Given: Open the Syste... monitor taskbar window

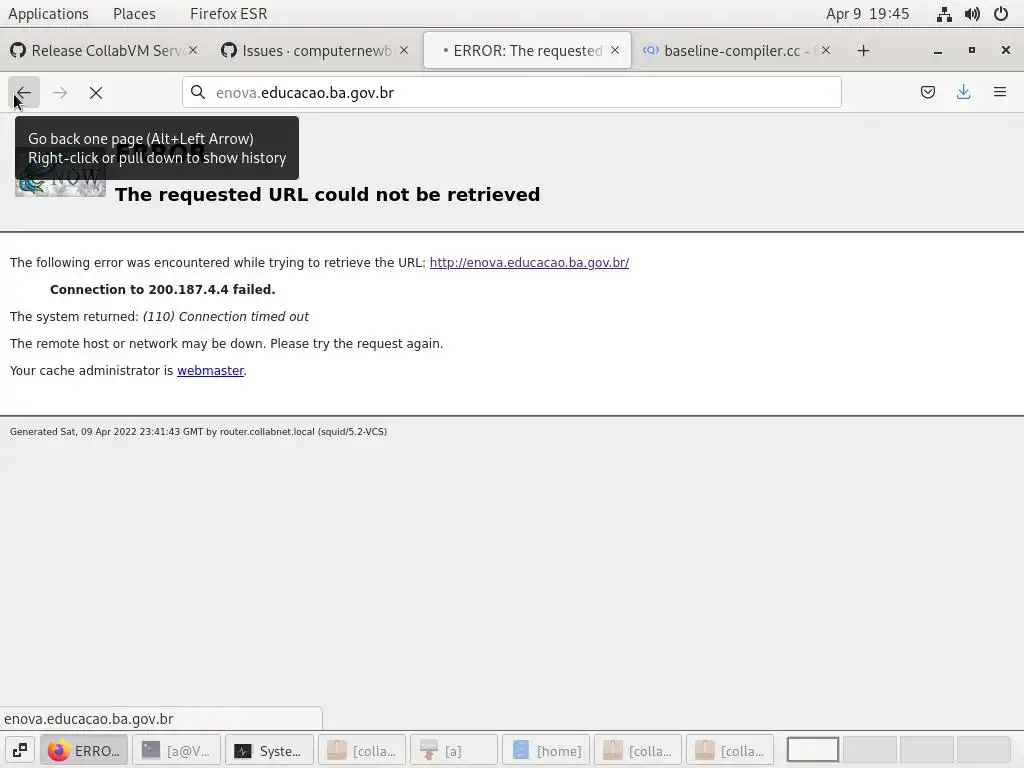Looking at the screenshot, I should tap(269, 750).
